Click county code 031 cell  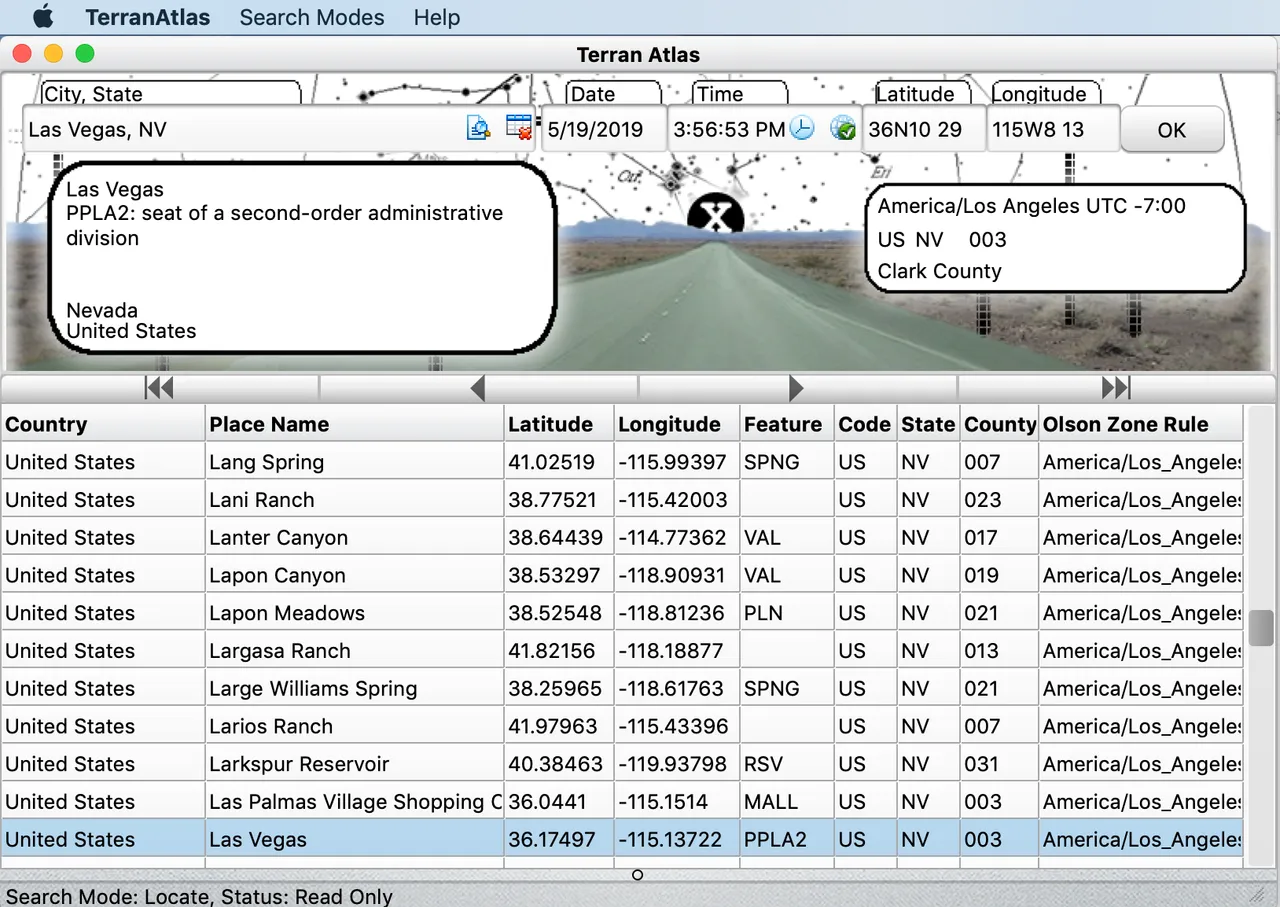pyautogui.click(x=999, y=764)
